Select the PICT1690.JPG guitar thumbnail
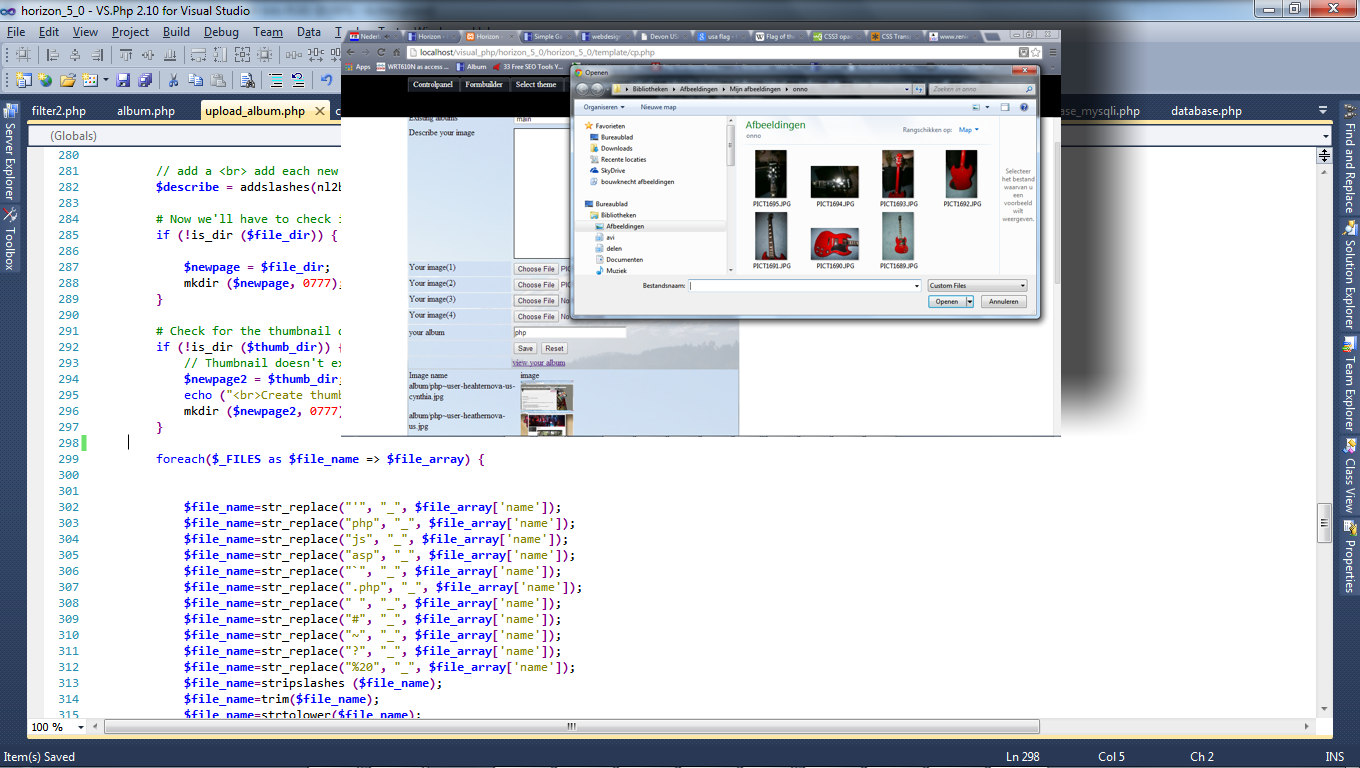 tap(835, 244)
